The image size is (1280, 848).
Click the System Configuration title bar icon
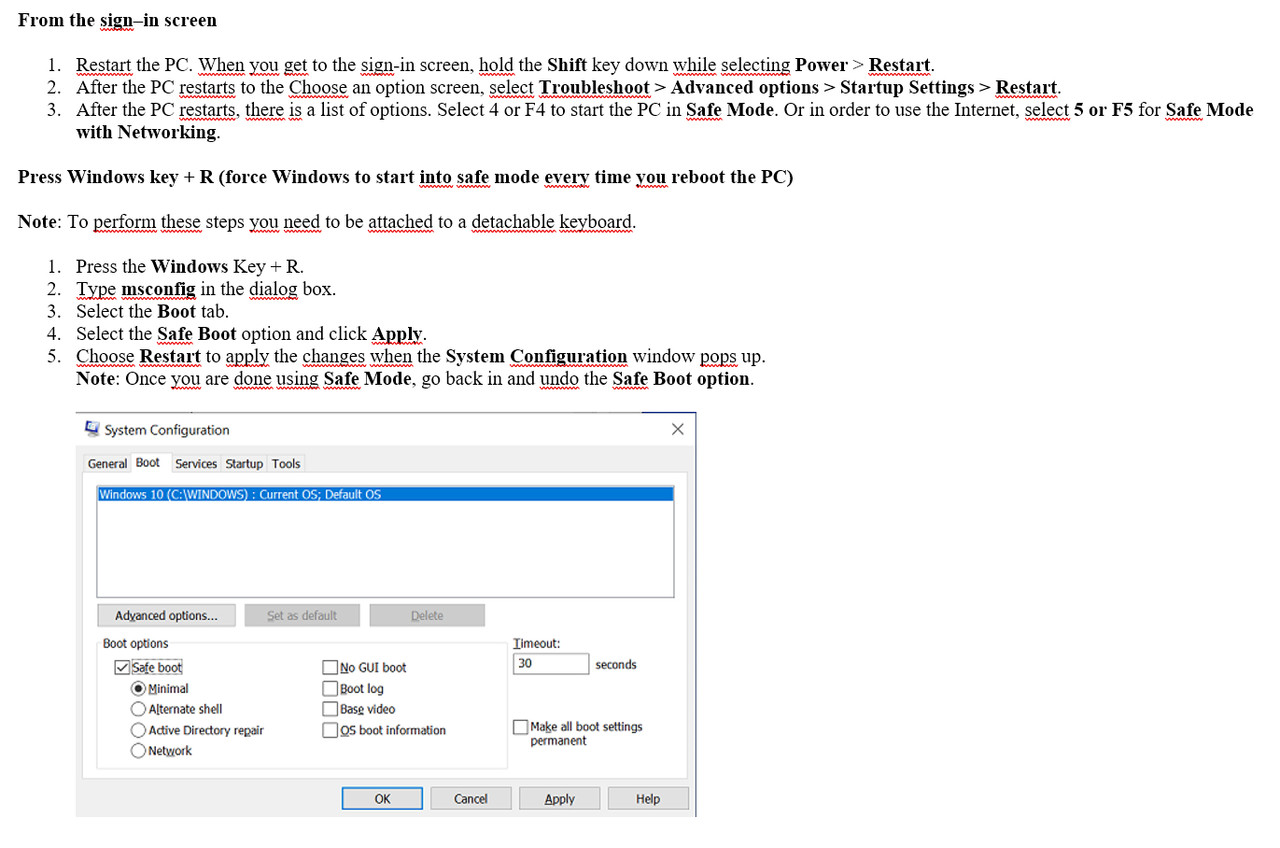tap(92, 429)
